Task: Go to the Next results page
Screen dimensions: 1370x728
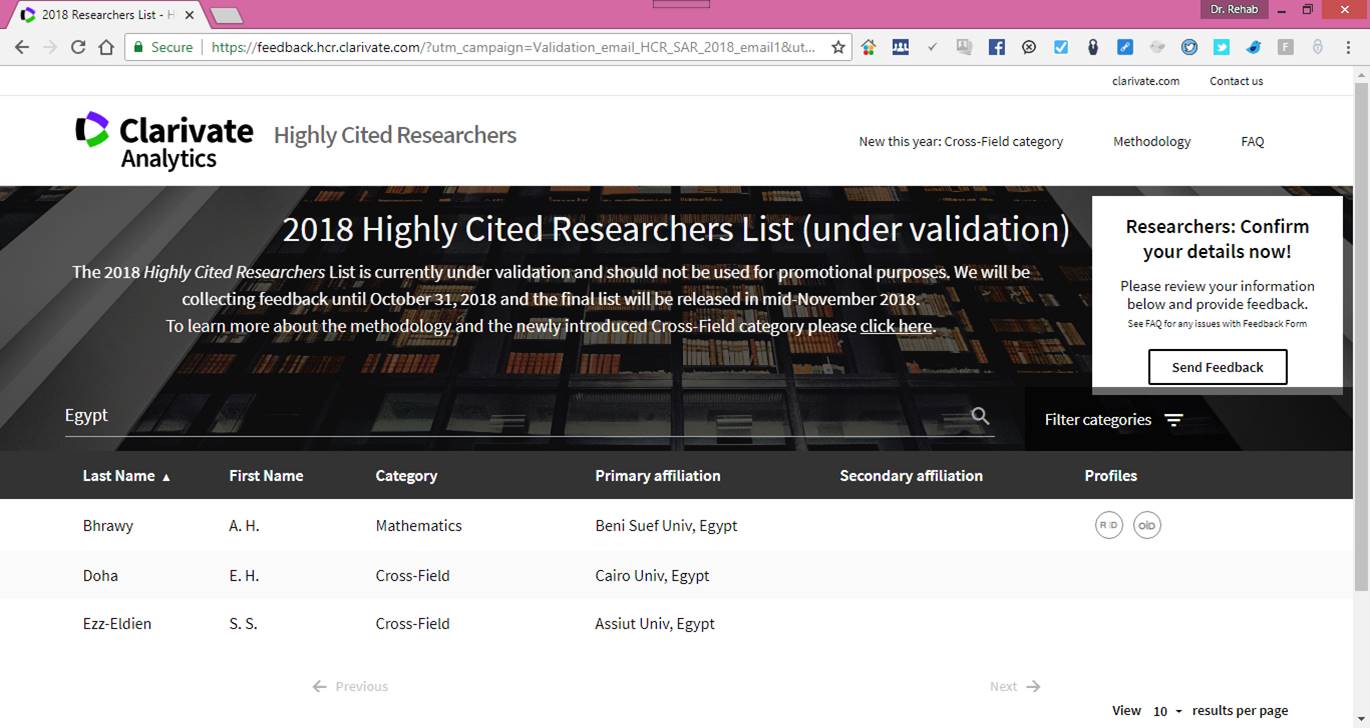Action: (1015, 686)
